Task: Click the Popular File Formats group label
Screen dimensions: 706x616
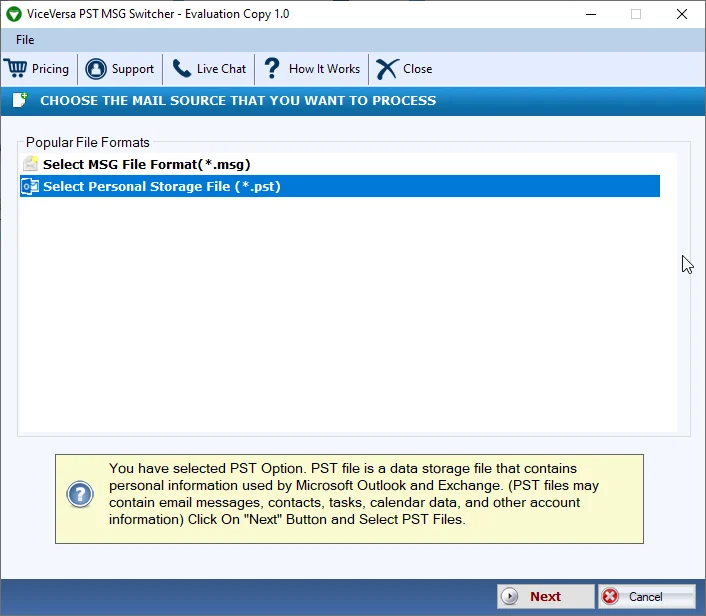Action: point(87,142)
